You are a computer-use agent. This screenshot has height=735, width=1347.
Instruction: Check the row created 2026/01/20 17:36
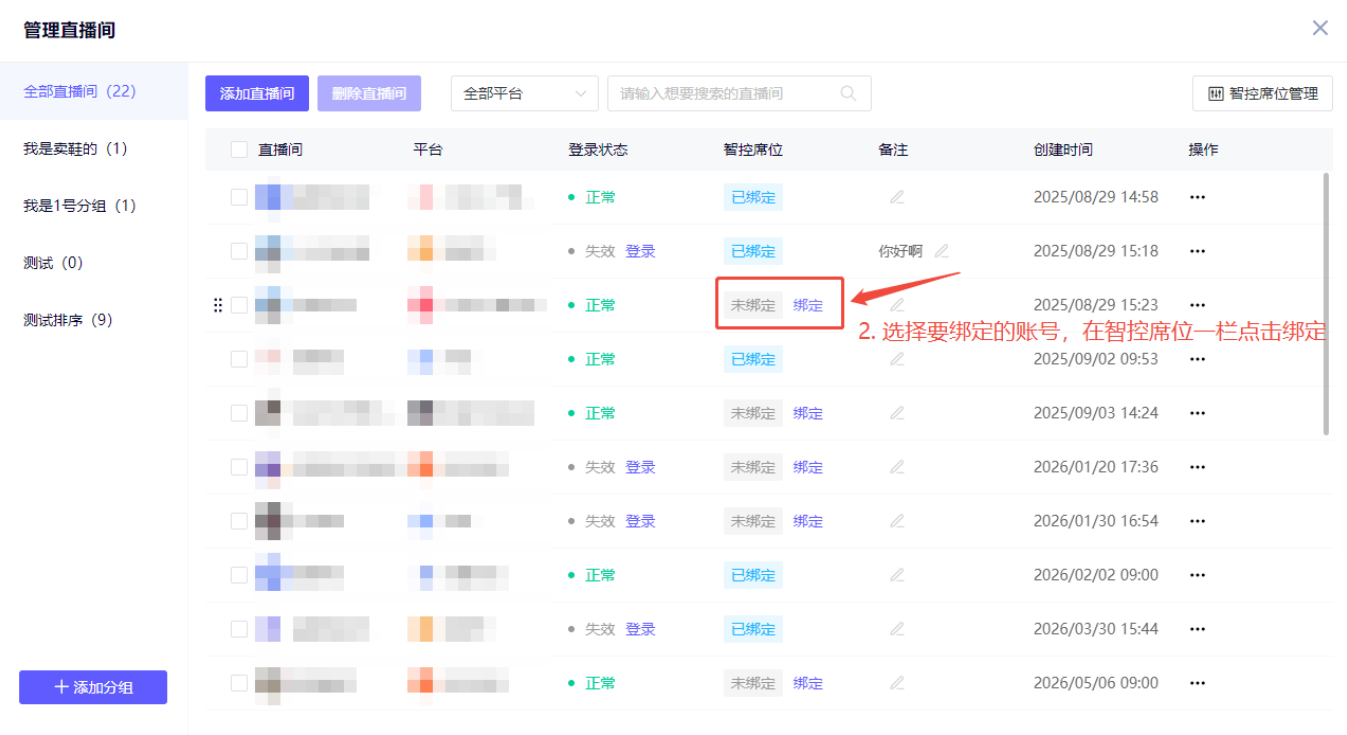coord(239,467)
